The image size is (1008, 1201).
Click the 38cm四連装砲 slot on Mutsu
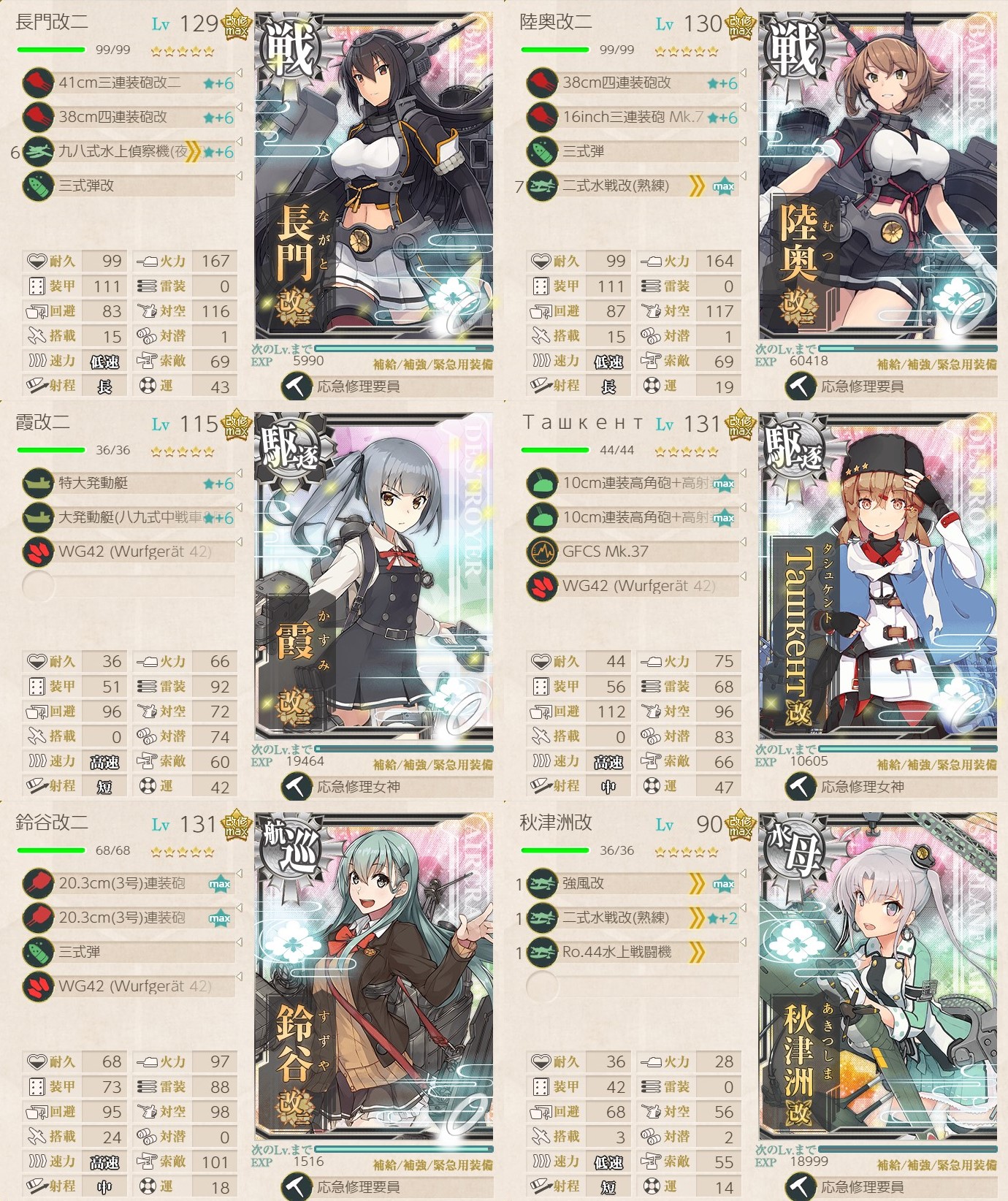pyautogui.click(x=633, y=83)
